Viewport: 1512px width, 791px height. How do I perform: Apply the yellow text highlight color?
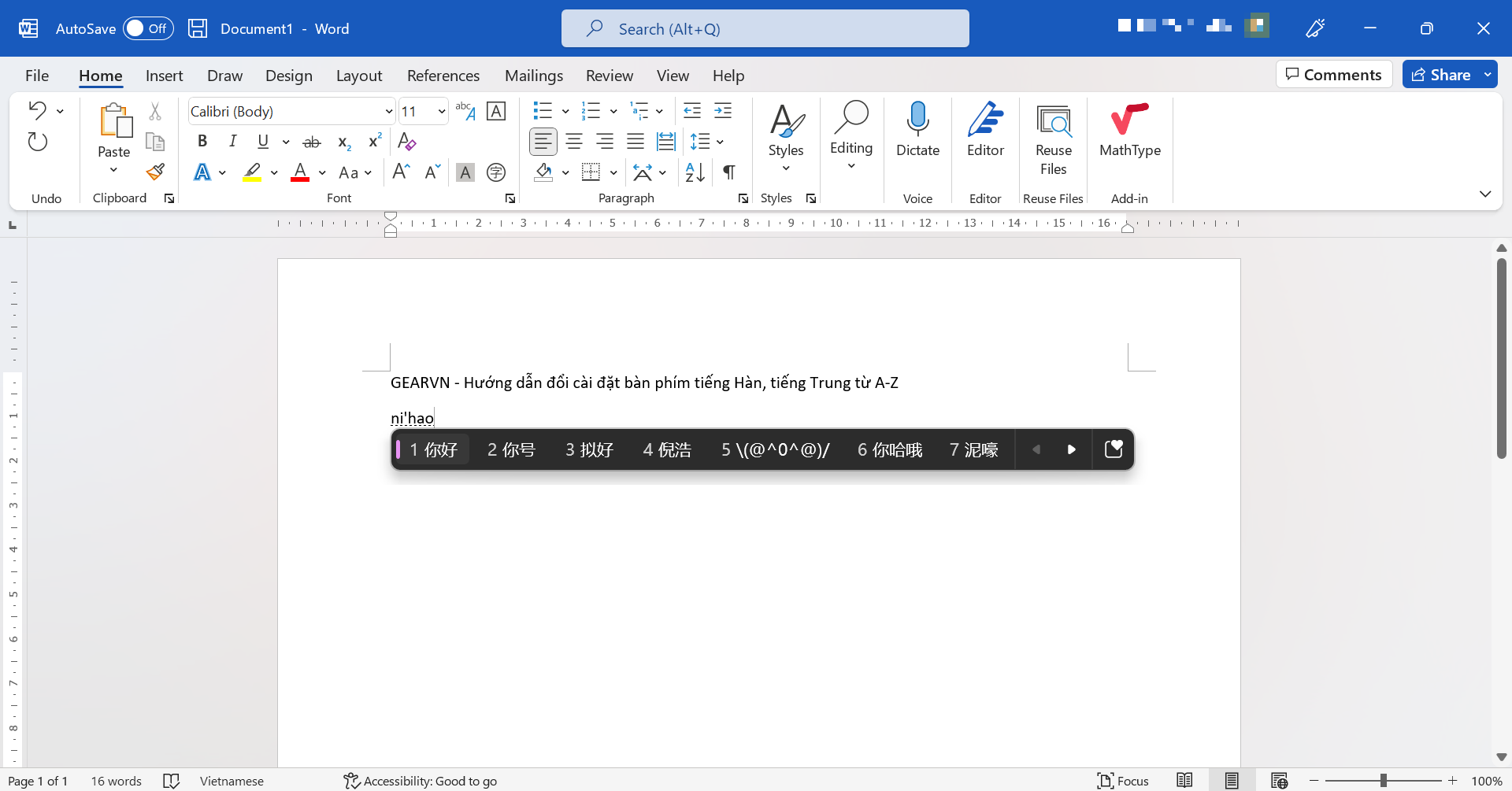pos(252,172)
